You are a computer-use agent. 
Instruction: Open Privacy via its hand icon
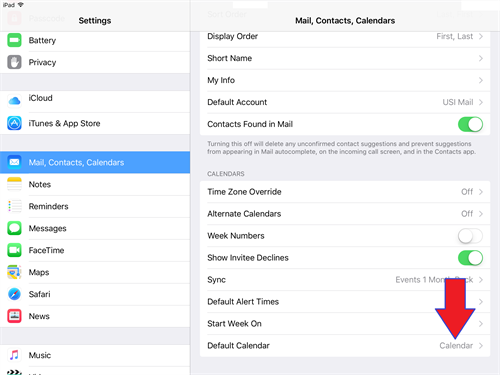[14, 62]
